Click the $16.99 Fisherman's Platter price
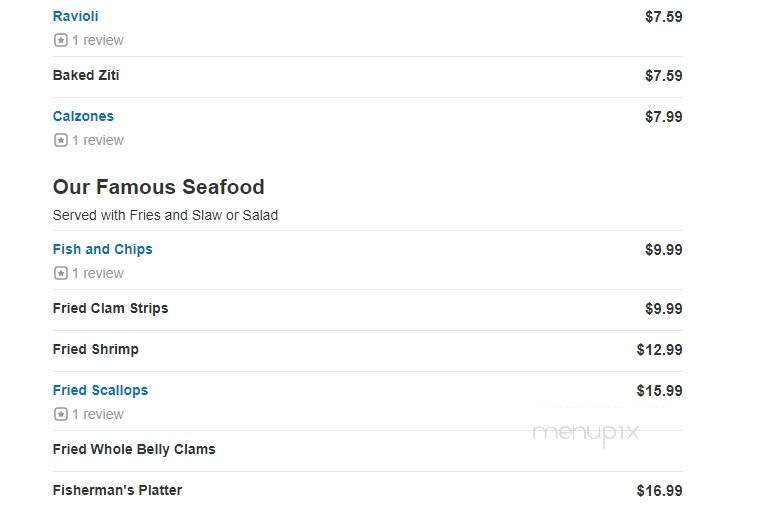Screen dimensions: 765x515 coord(659,491)
